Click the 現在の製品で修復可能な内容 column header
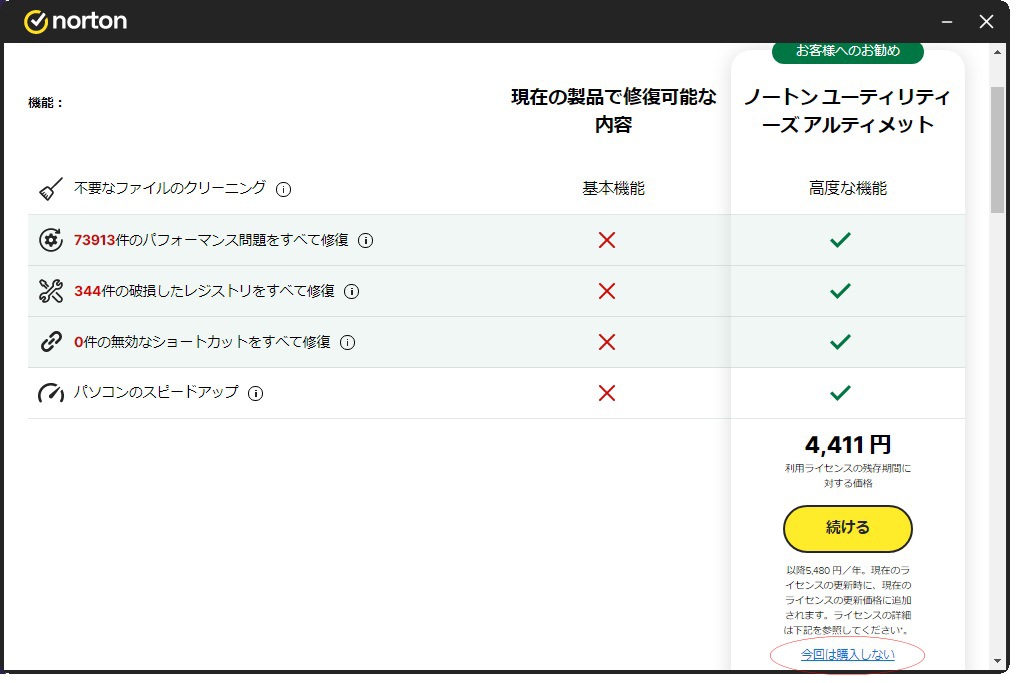This screenshot has width=1019, height=683. pyautogui.click(x=613, y=110)
